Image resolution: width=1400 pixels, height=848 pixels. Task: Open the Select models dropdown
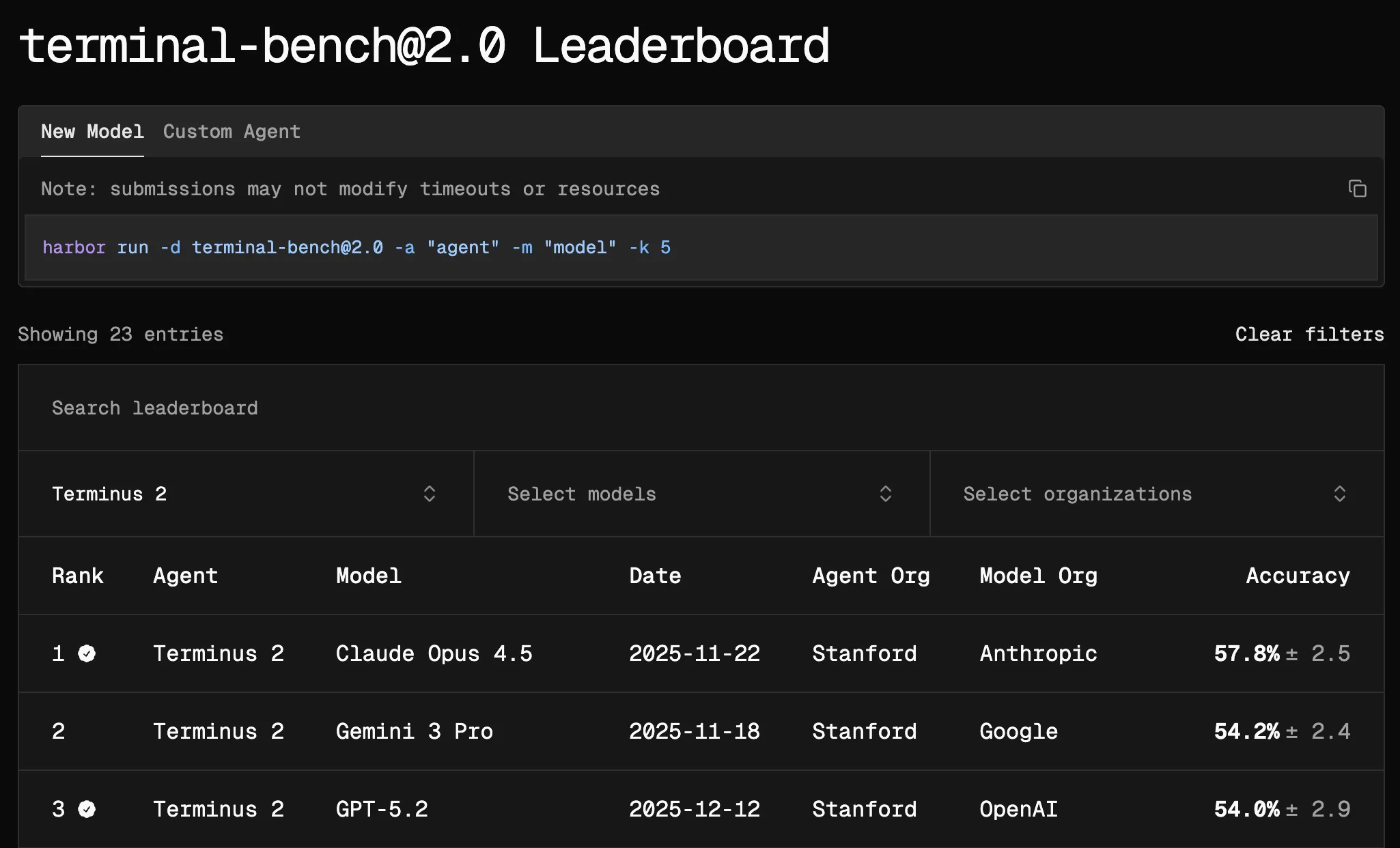coord(701,494)
